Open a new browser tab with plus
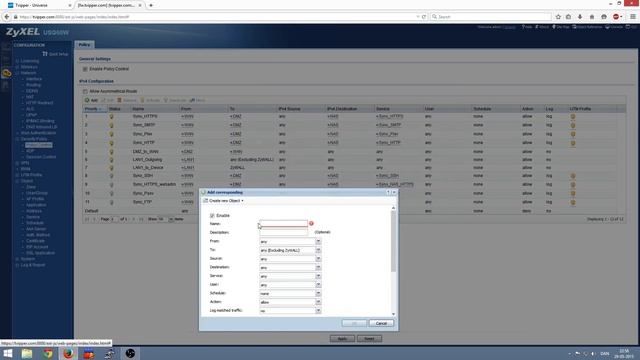 click(151, 5)
